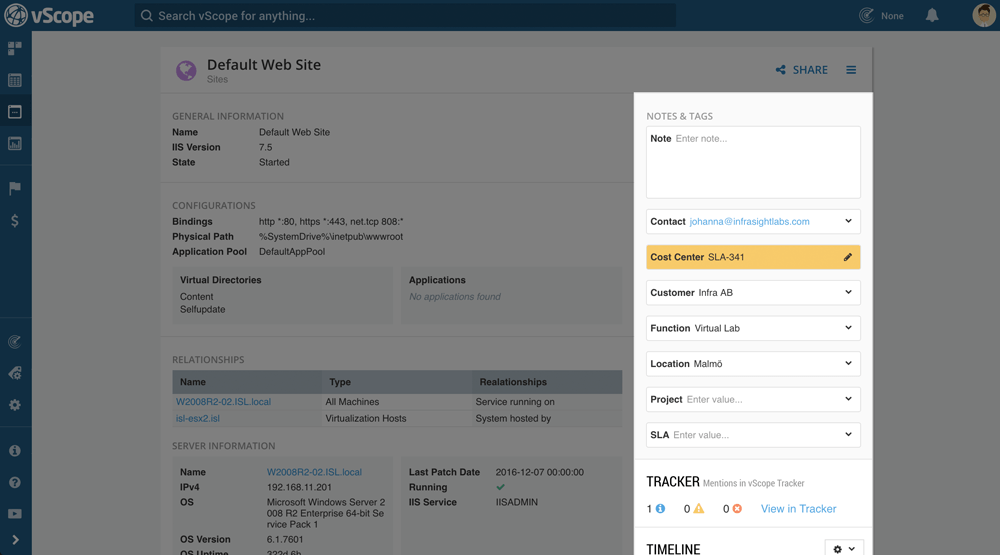Click the Physical Path value
Image resolution: width=1000 pixels, height=555 pixels.
pyautogui.click(x=331, y=237)
